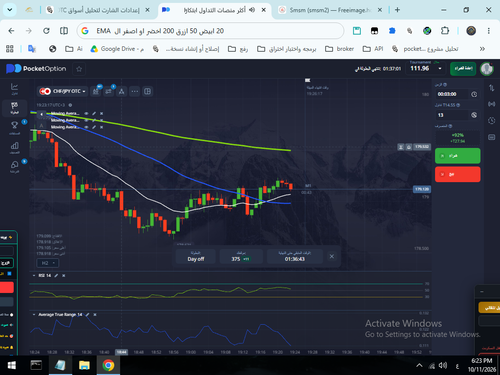The width and height of the screenshot is (500, 375).
Task: Show more bookmarks chevron
Action: 482,49
